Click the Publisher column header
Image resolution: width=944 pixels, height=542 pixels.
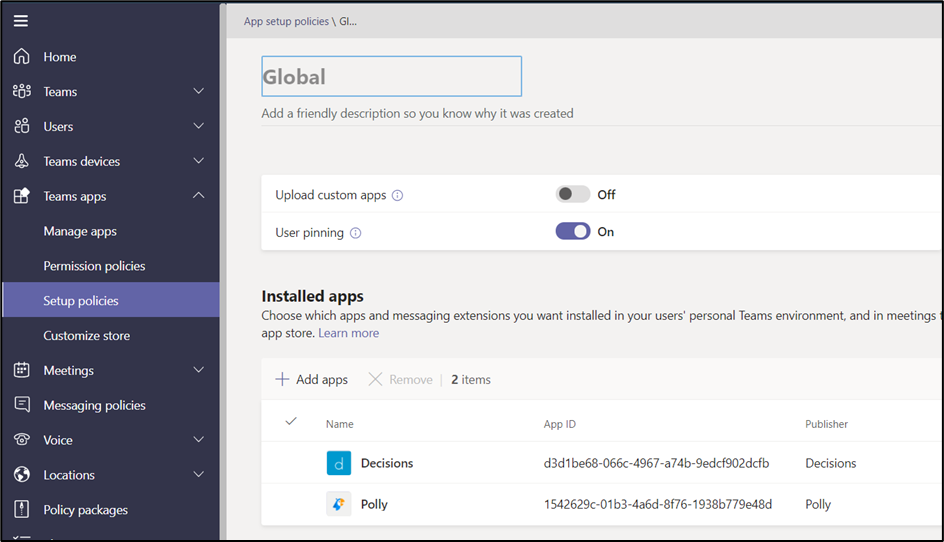[x=827, y=424]
